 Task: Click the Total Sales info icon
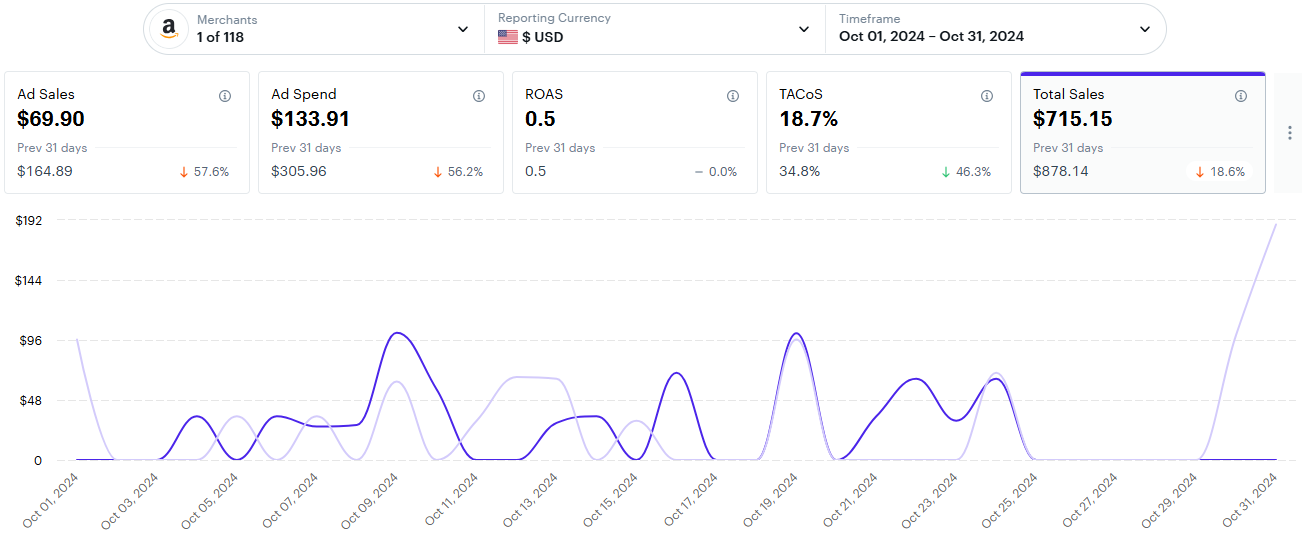1241,96
